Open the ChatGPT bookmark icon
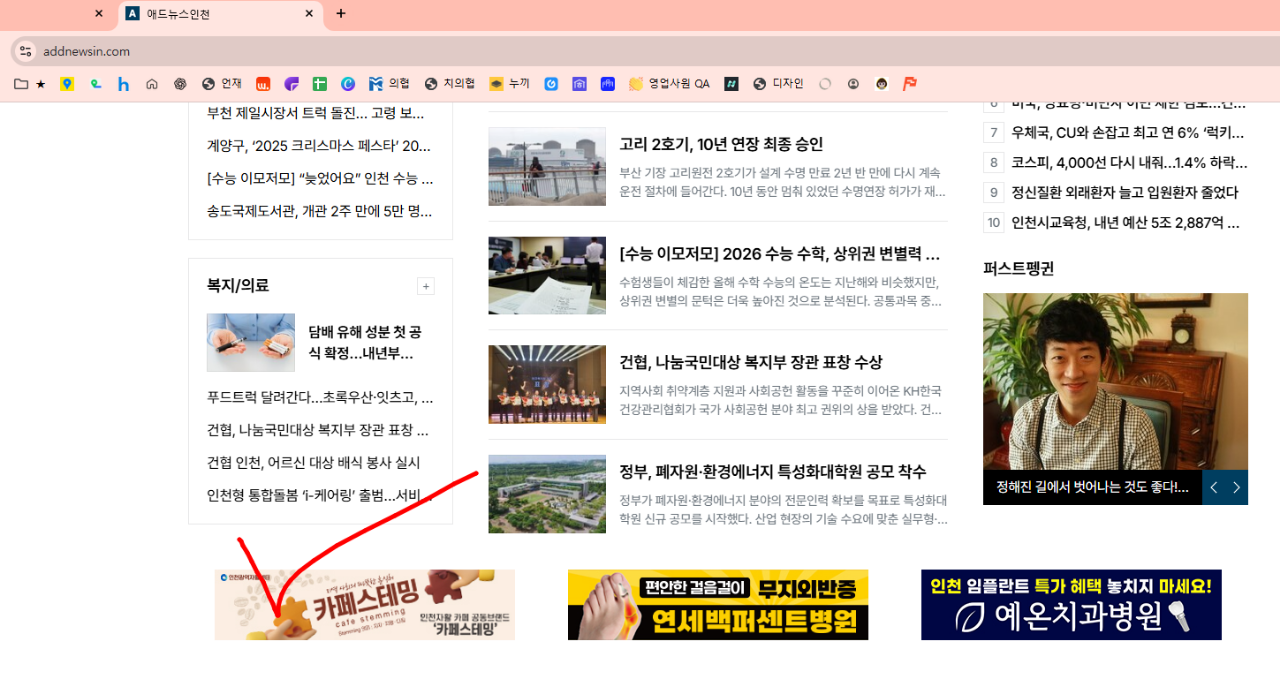 pos(180,84)
